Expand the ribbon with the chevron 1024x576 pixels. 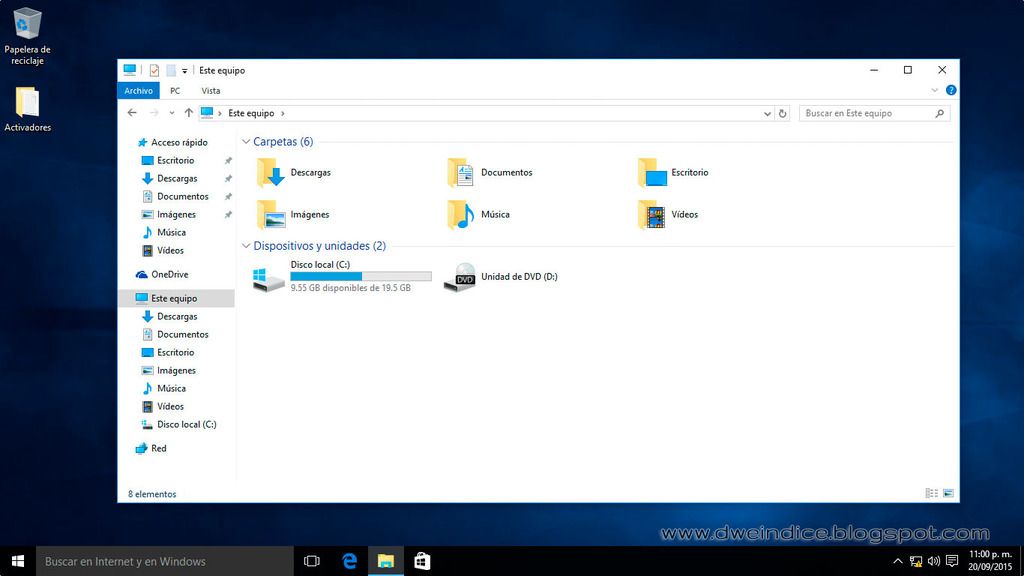coord(935,90)
